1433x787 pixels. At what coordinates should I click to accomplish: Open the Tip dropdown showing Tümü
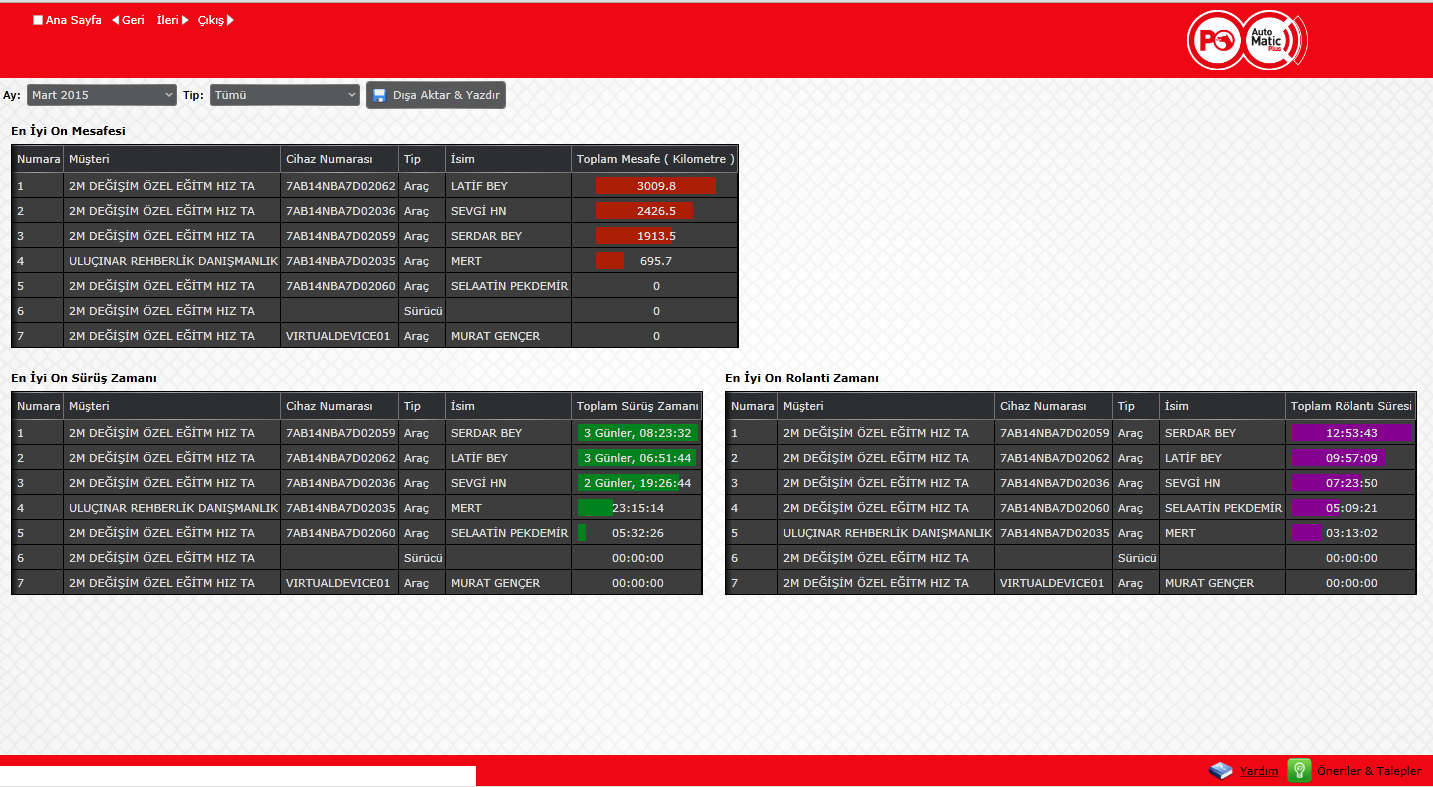click(285, 95)
